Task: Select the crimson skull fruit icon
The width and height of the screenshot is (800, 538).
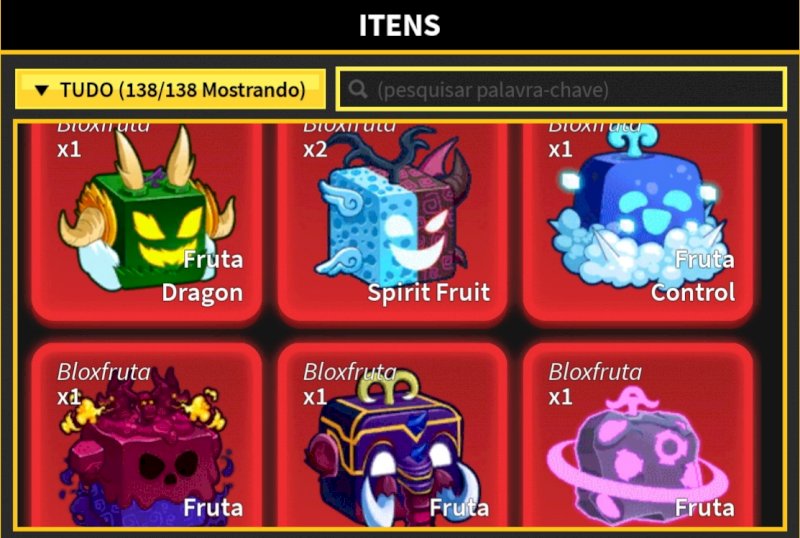Action: tap(145, 449)
